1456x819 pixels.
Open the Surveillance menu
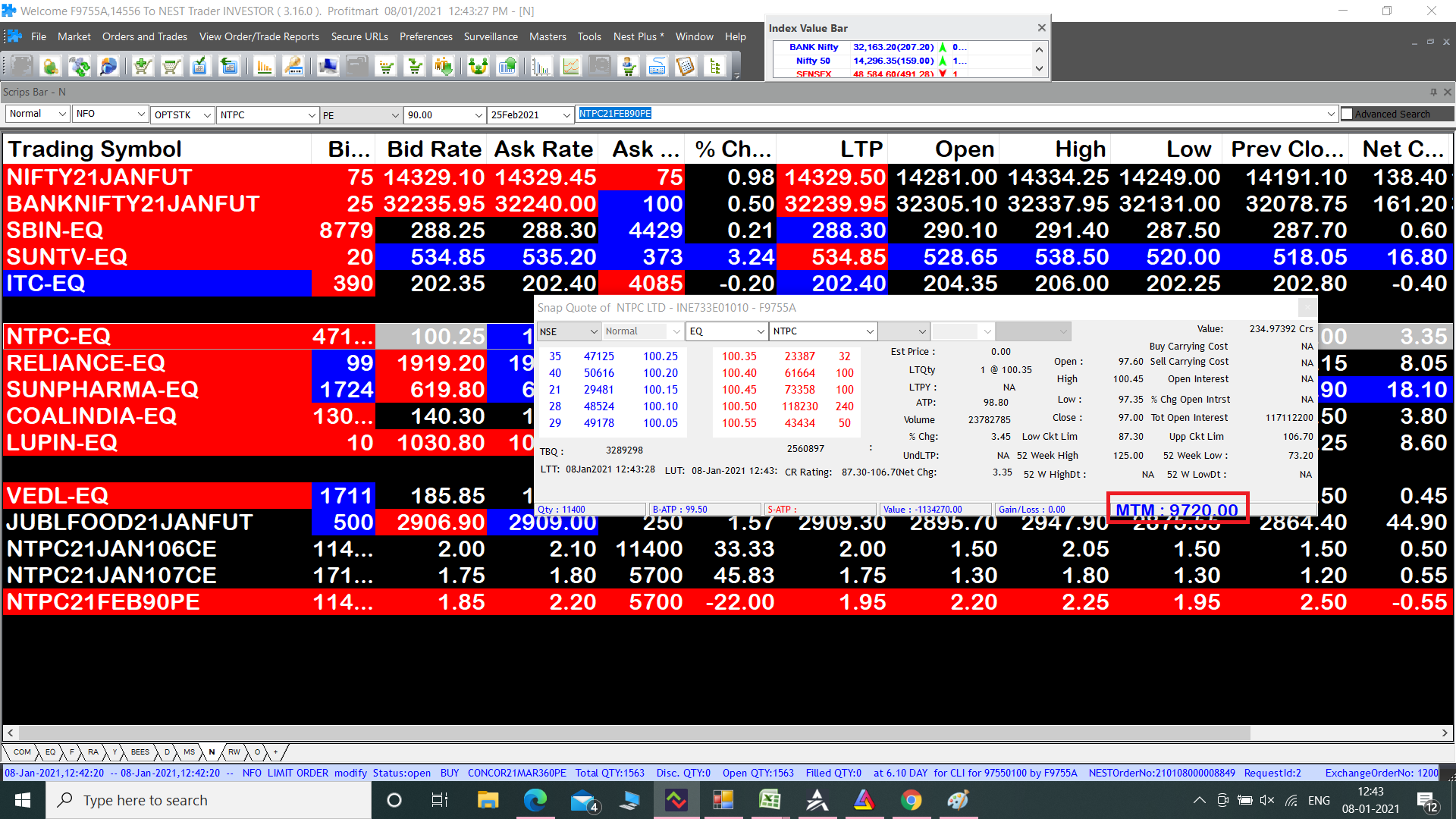point(491,36)
